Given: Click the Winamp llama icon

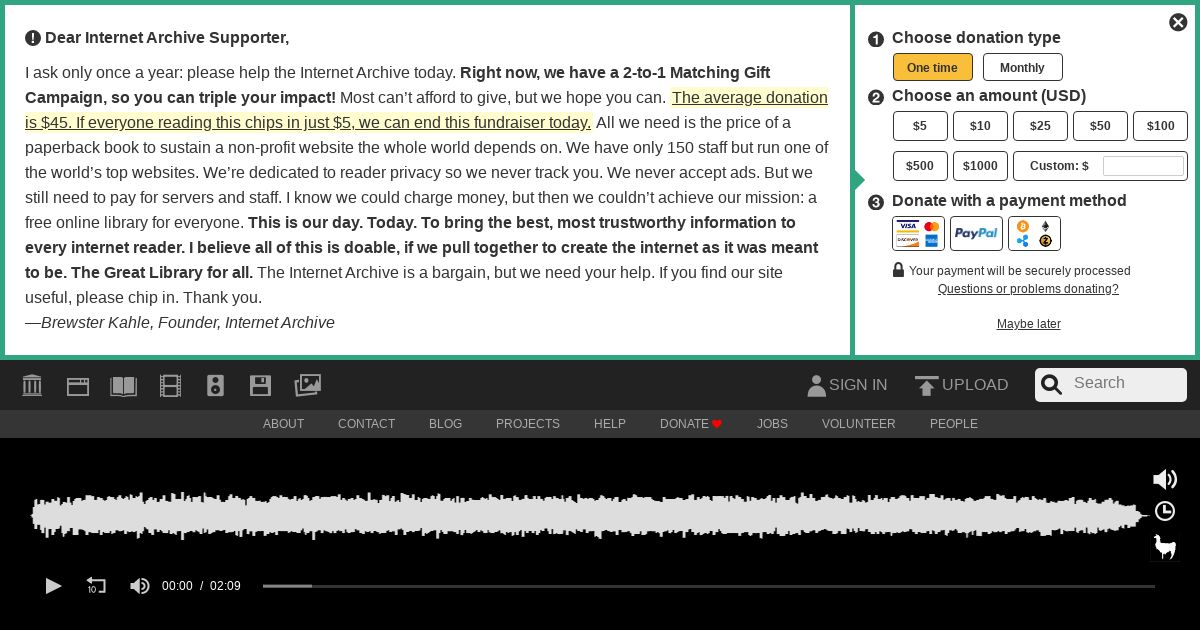Looking at the screenshot, I should point(1165,546).
